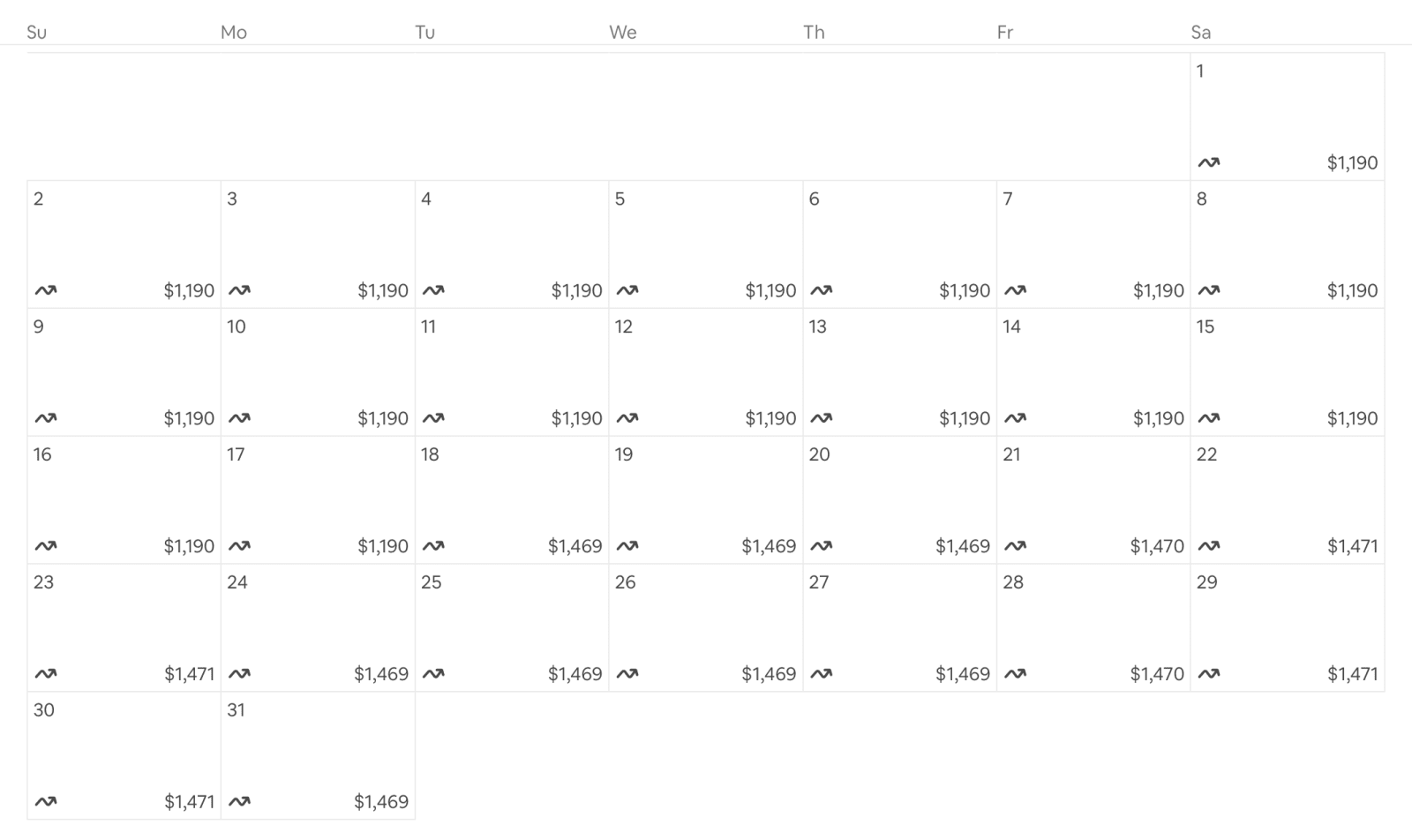
Task: Click the trend icon on day 30
Action: (x=46, y=802)
